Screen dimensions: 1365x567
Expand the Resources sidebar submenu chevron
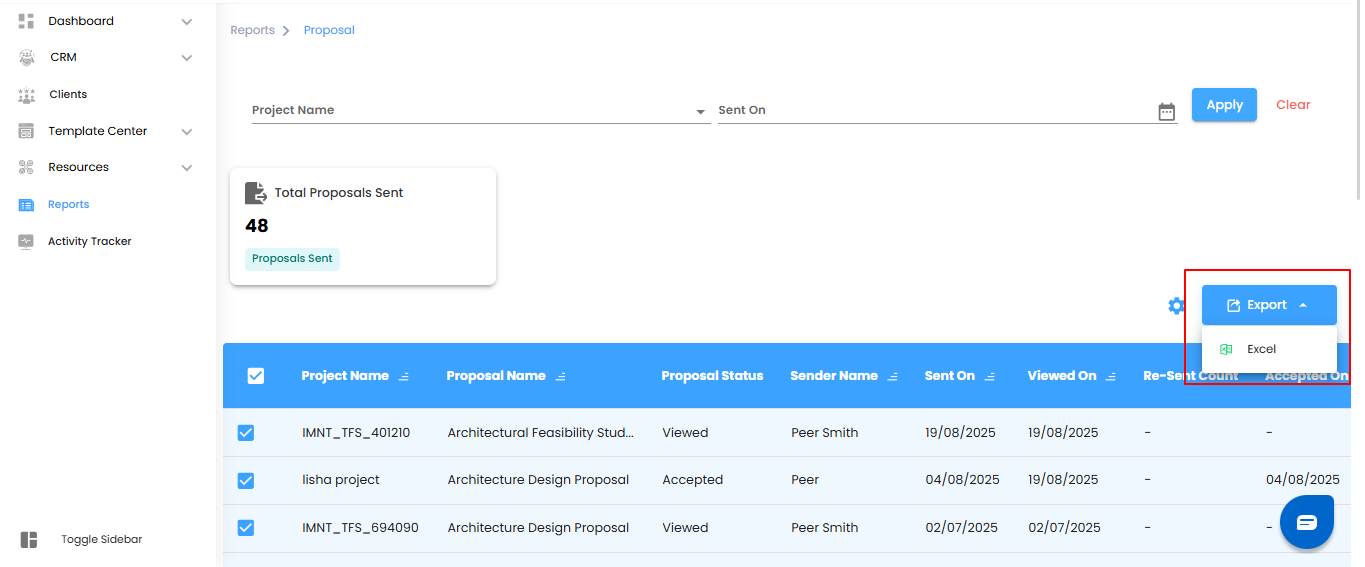tap(187, 168)
